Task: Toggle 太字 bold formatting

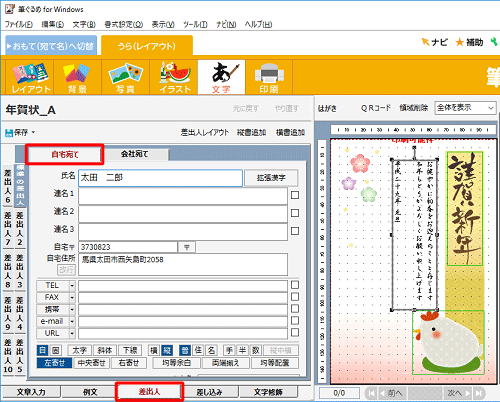Action: coord(79,350)
